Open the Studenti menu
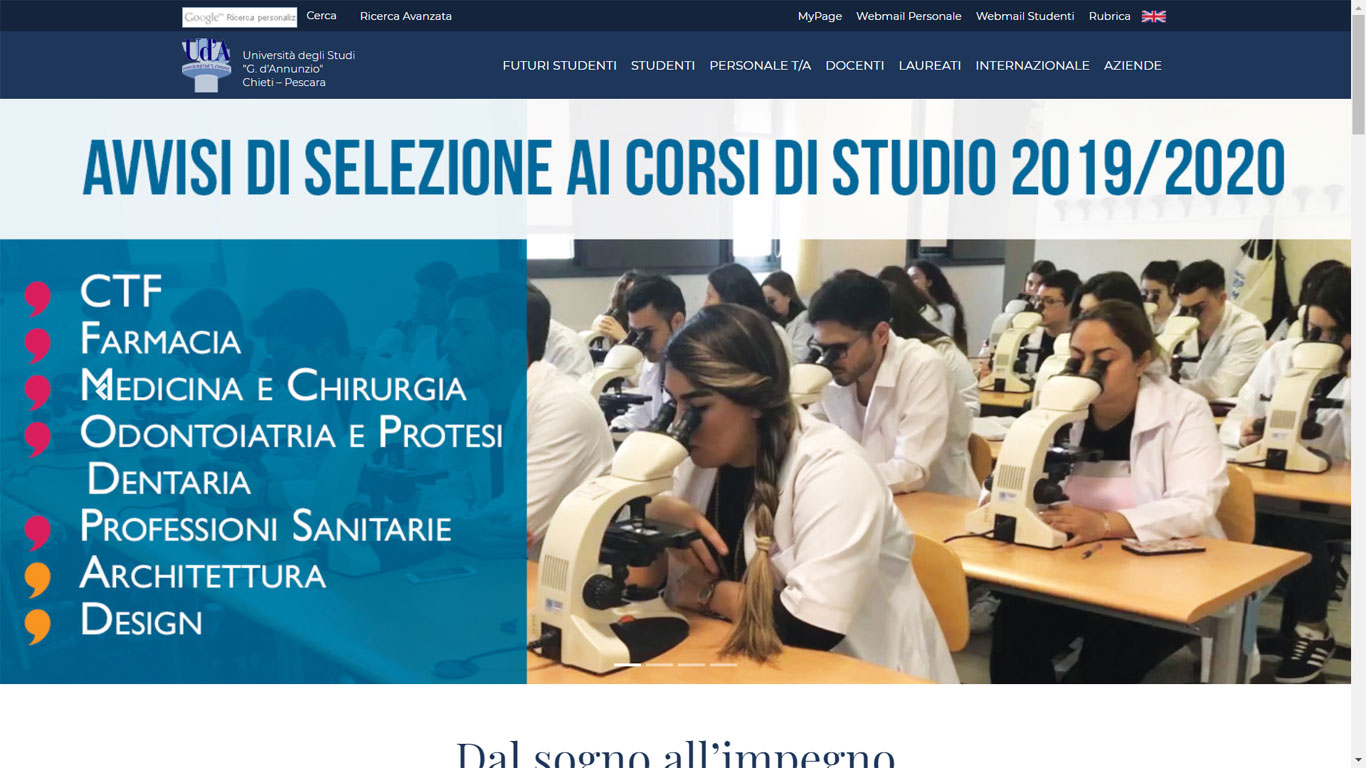Viewport: 1366px width, 768px height. click(663, 65)
